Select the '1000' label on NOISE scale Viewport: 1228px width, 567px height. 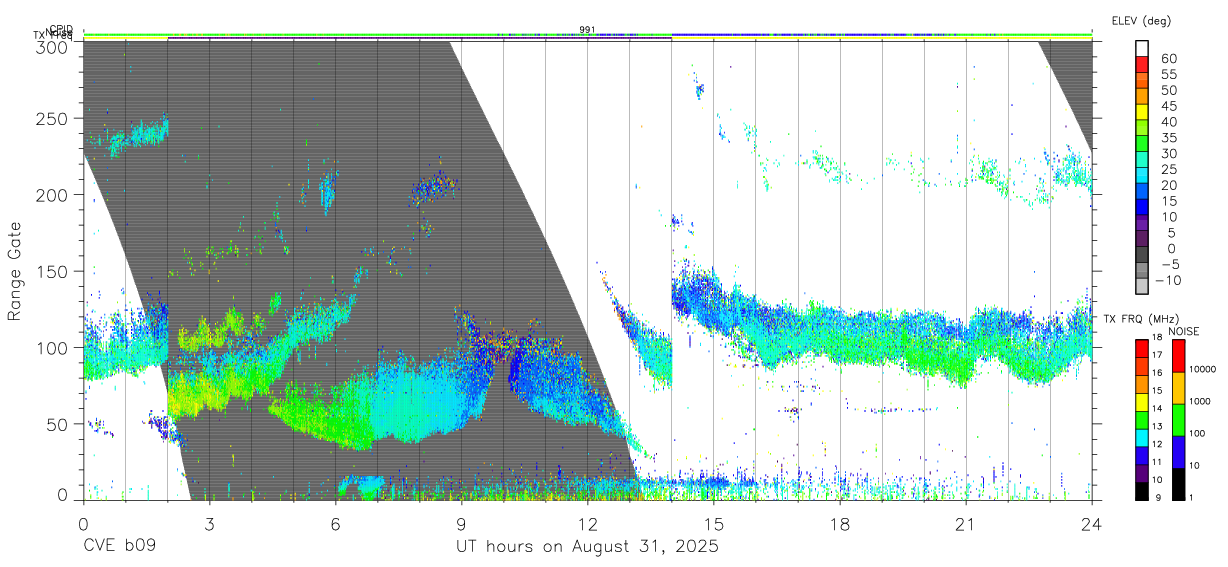pyautogui.click(x=1201, y=402)
